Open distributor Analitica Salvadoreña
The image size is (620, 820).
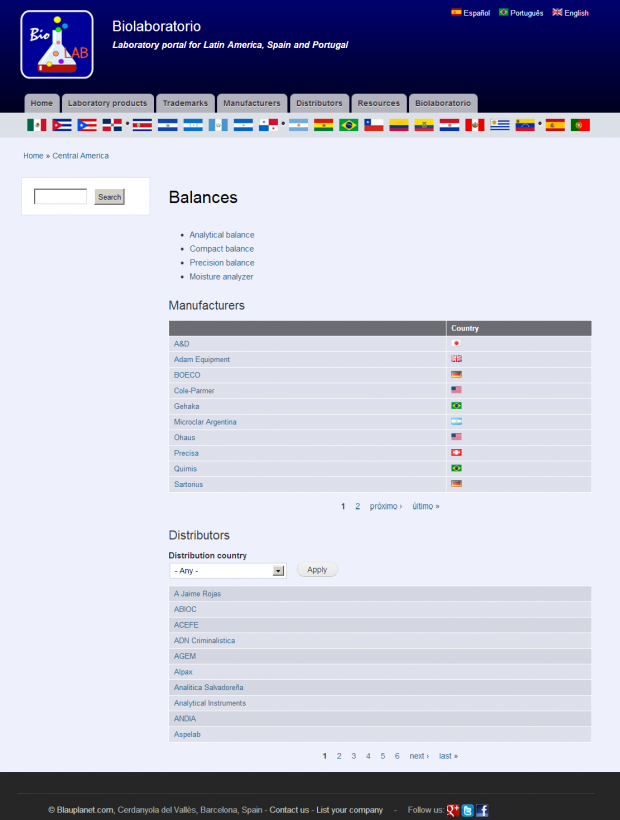(209, 688)
